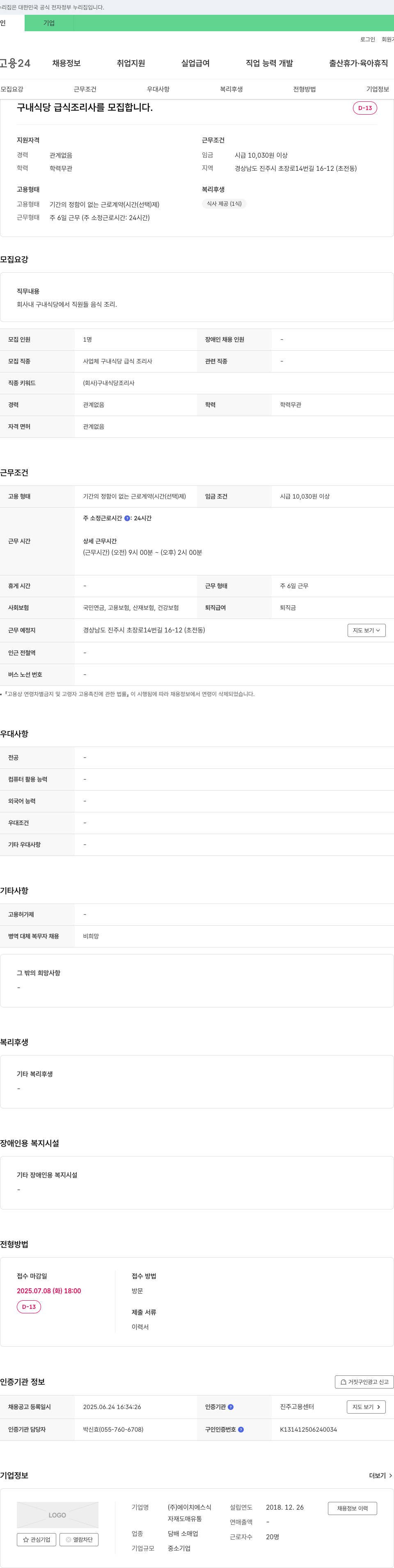Viewport: 394px width, 1568px height.
Task: Block viewing with 열람차단 button
Action: click(79, 1539)
